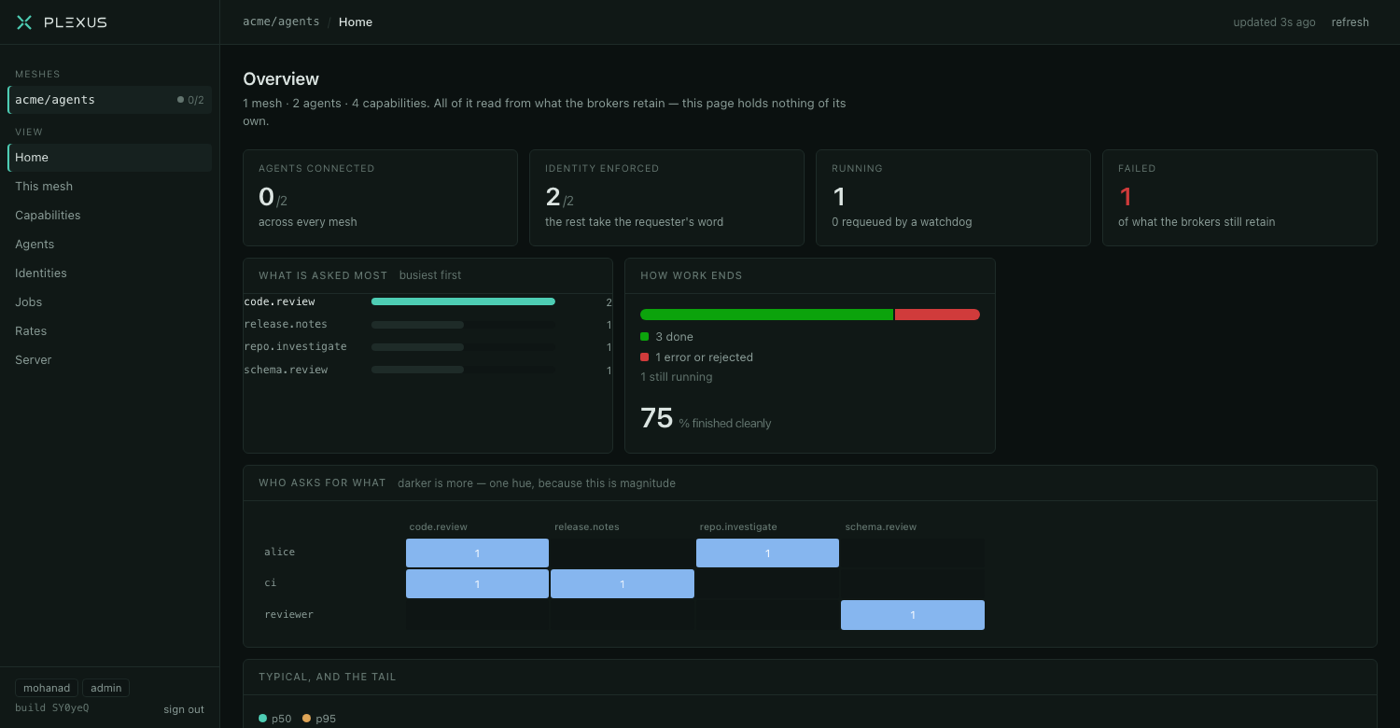Click the Failed stat card
The image size is (1400, 728).
[1240, 198]
